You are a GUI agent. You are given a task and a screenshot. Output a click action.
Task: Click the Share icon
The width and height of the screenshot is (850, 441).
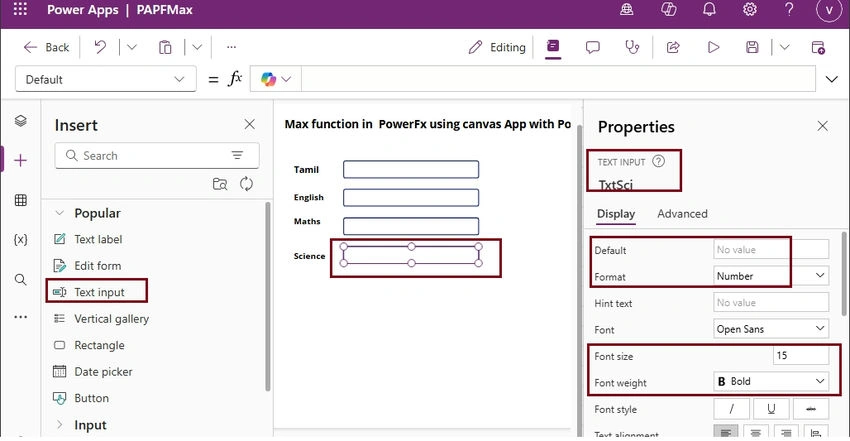point(673,48)
